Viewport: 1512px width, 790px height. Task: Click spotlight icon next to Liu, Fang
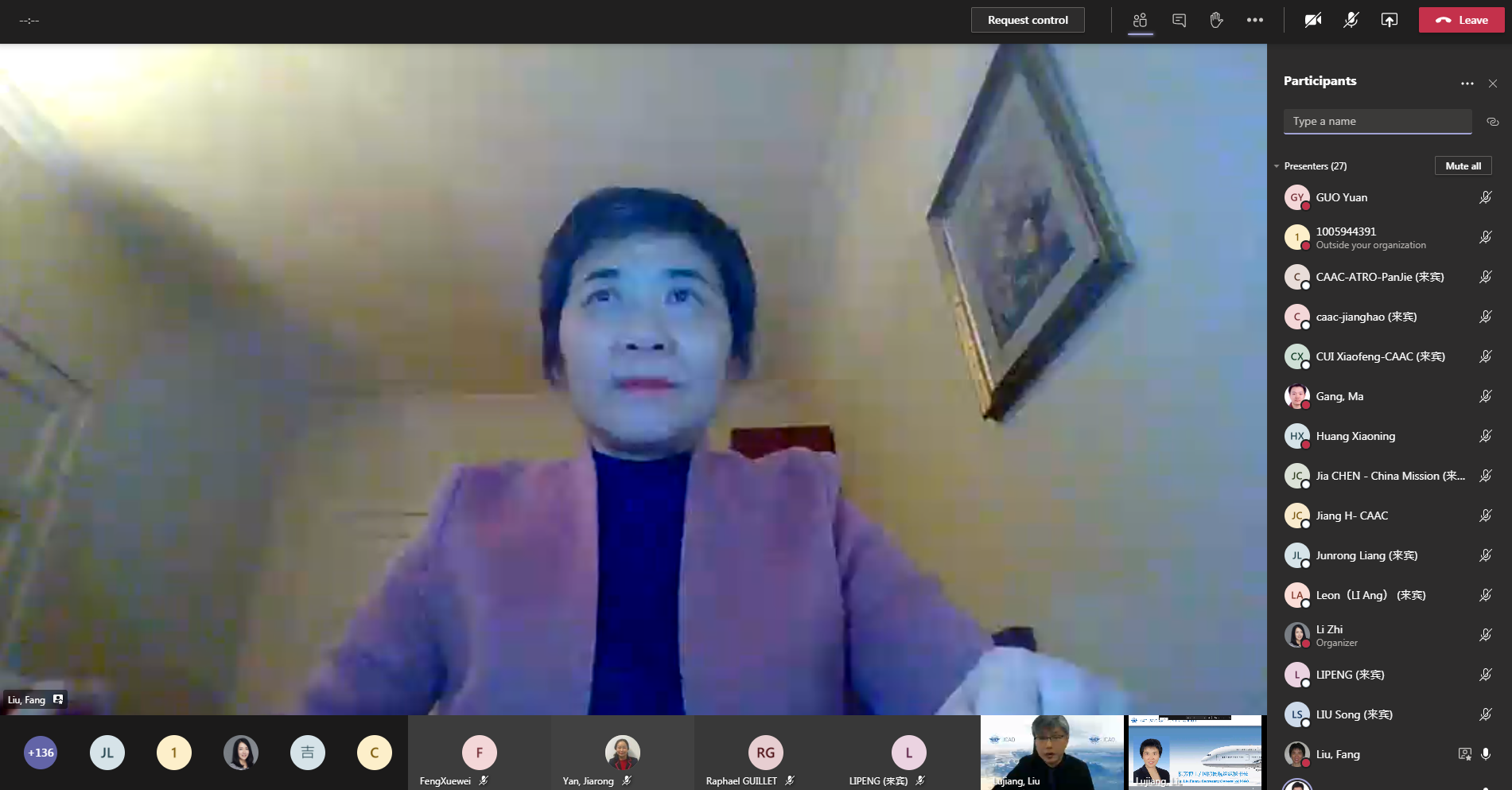(1464, 754)
